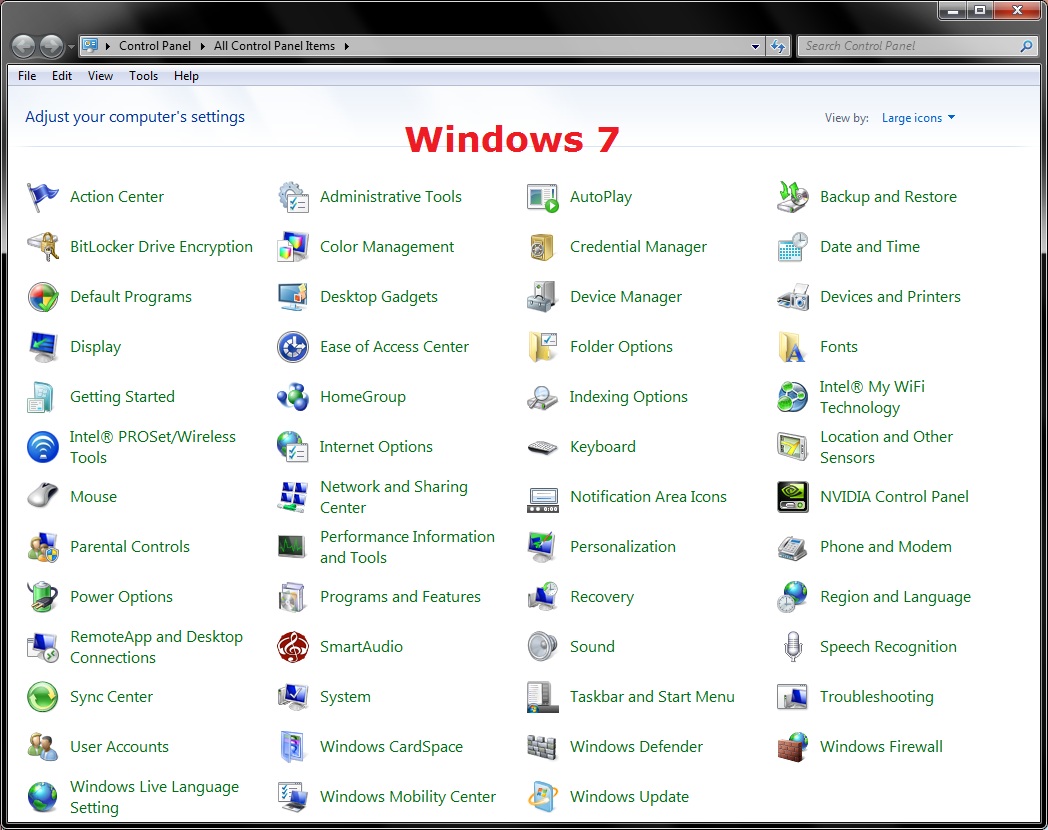Click the Speech Recognition microphone icon

point(793,647)
